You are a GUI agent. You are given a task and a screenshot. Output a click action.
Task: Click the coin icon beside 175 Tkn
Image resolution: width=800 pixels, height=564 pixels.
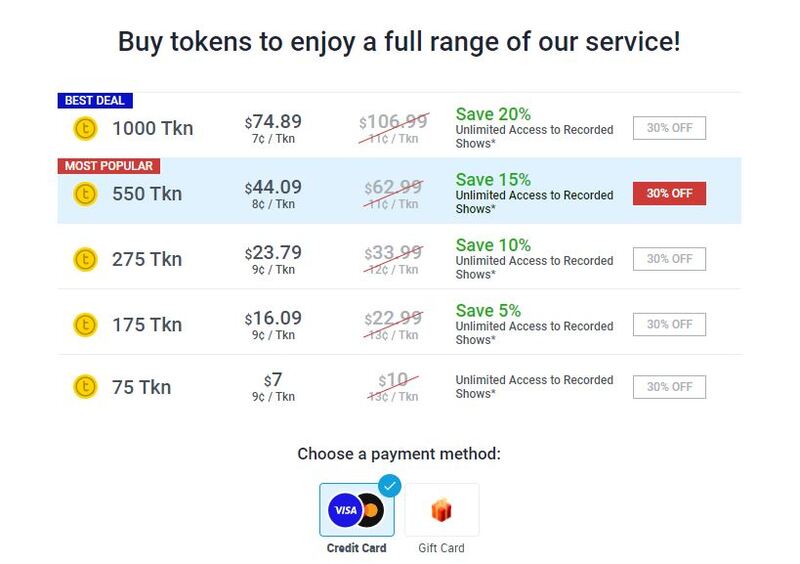tap(85, 325)
